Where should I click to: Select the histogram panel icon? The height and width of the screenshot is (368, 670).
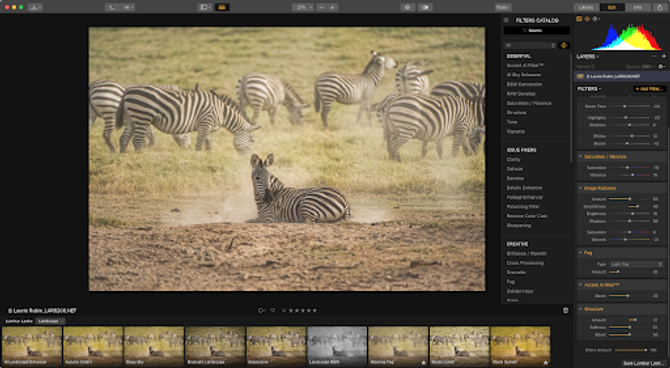(x=579, y=19)
